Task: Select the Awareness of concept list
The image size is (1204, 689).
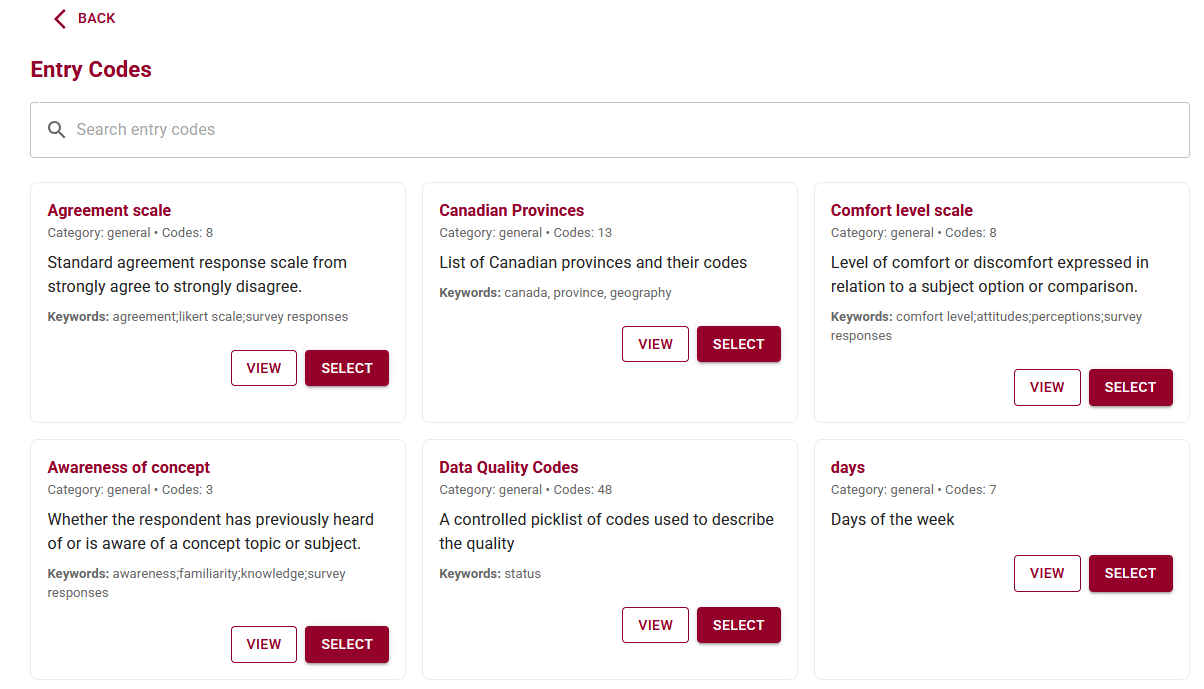Action: 347,644
